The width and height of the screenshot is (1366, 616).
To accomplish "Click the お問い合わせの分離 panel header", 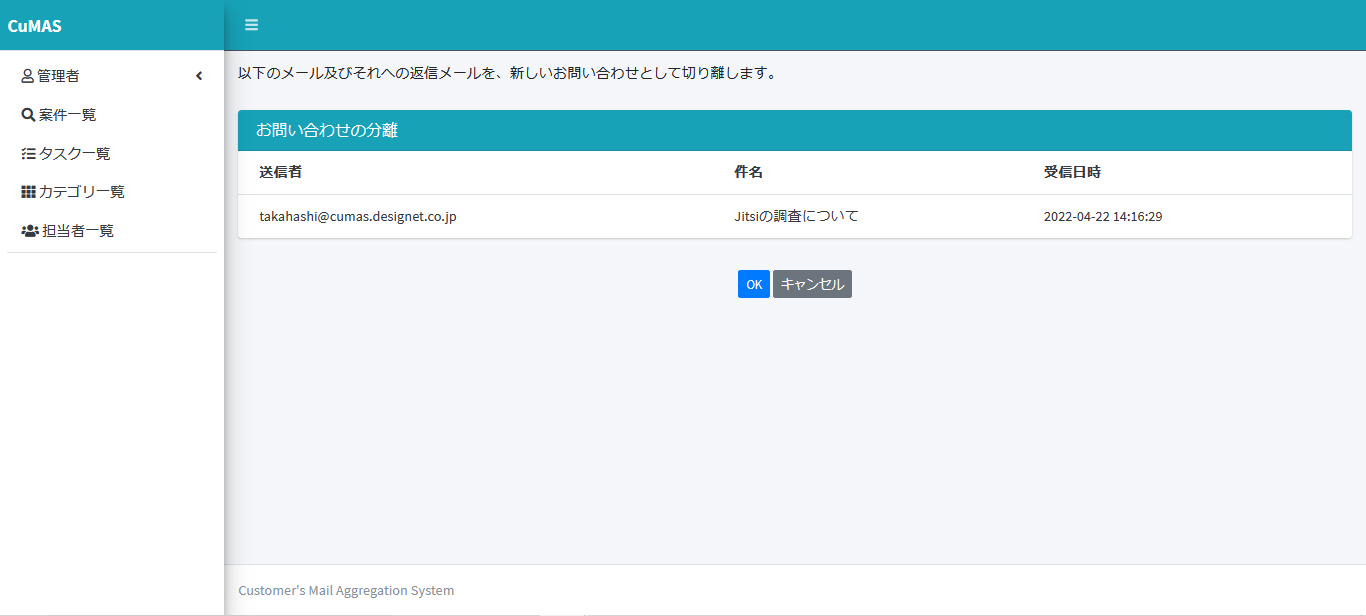I will click(327, 131).
